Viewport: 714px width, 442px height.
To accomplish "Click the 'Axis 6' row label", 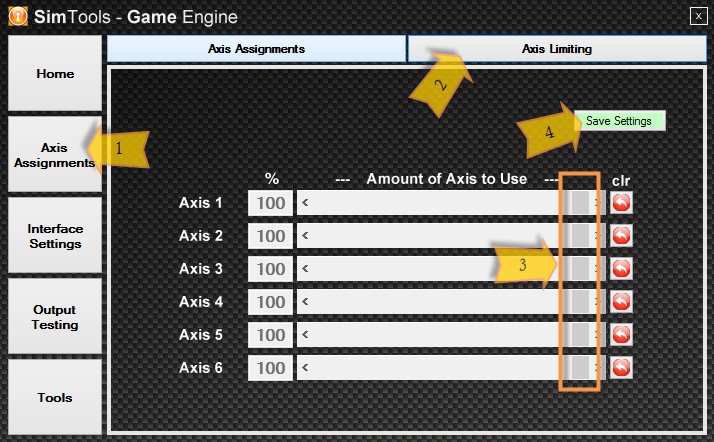I will 201,367.
